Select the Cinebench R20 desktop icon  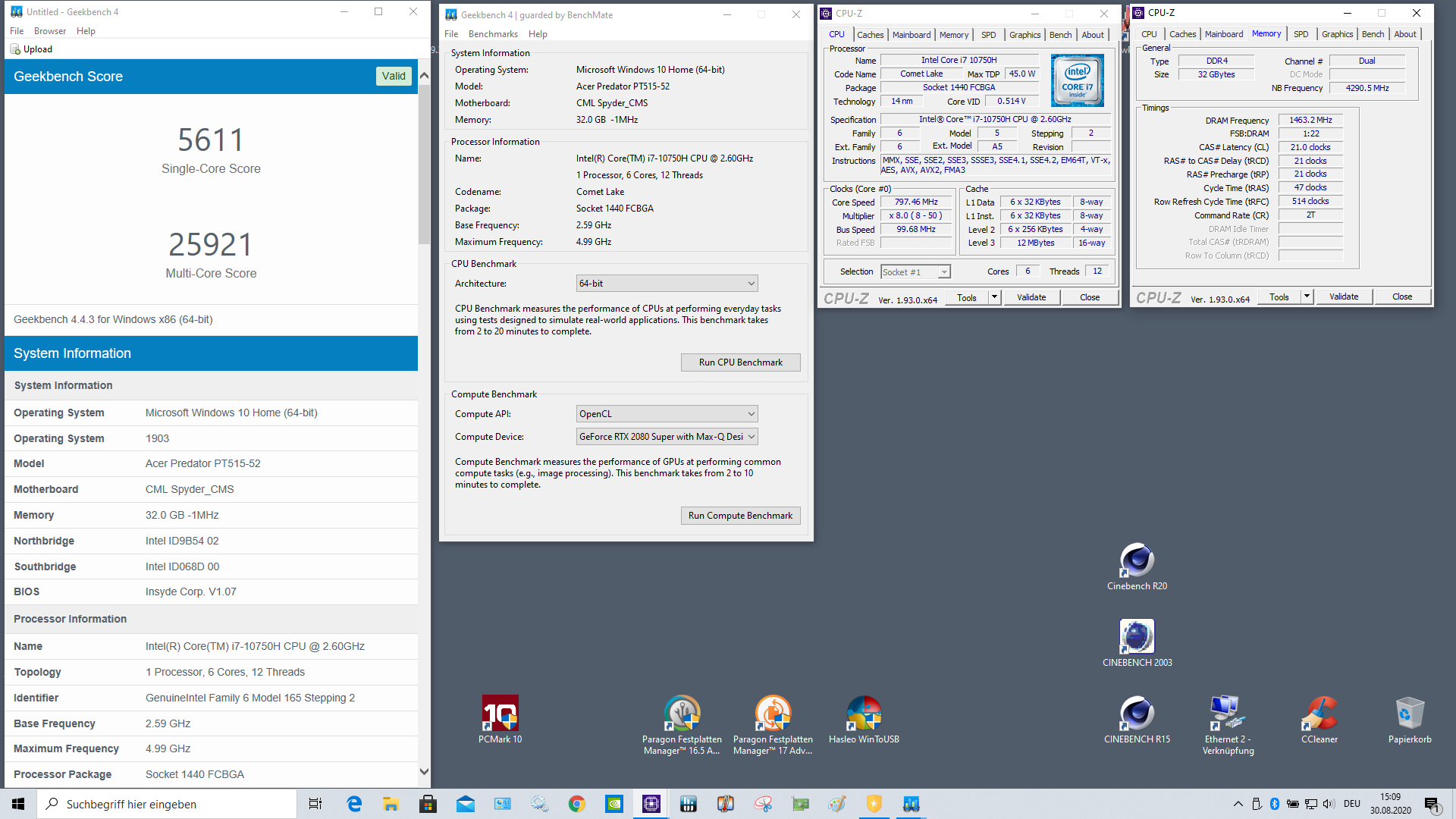[x=1137, y=566]
